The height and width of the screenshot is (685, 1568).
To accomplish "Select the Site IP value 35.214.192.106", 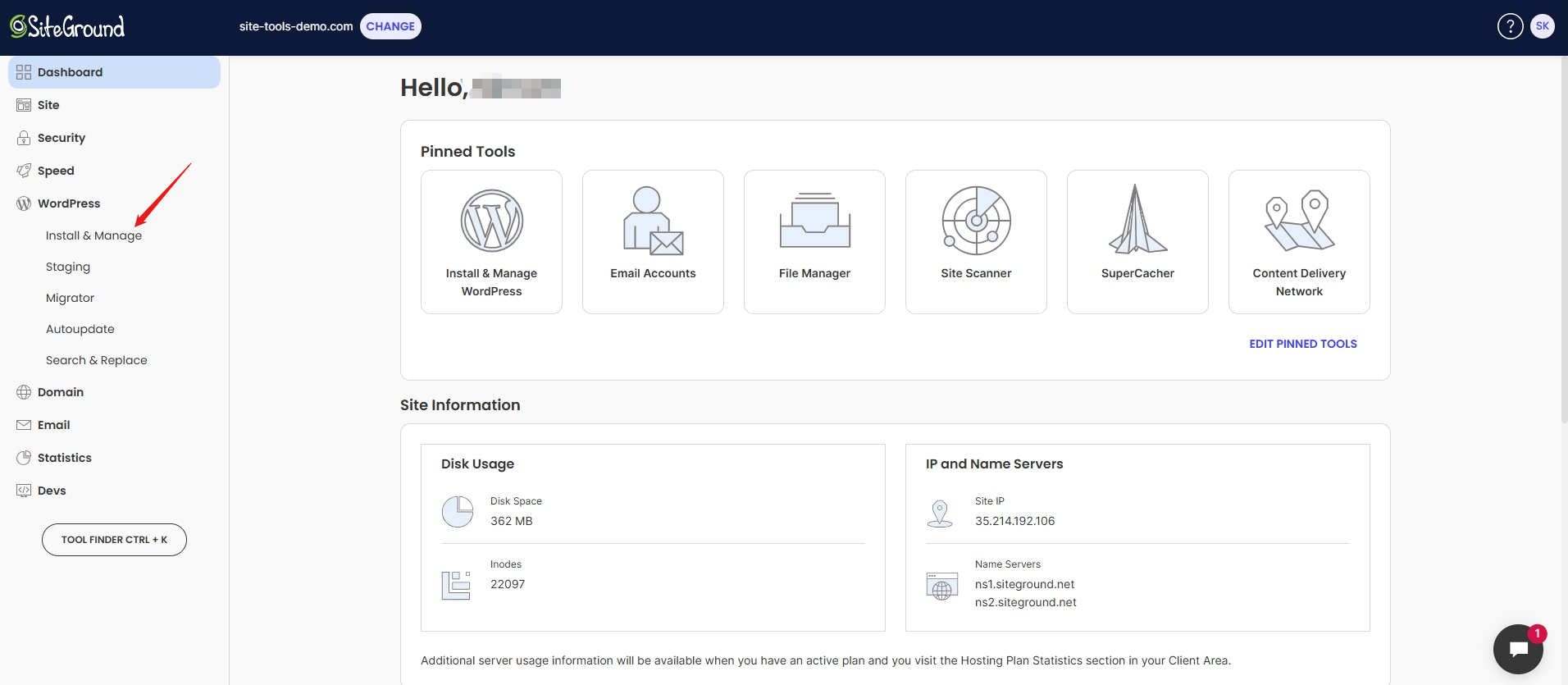I will pos(1014,521).
